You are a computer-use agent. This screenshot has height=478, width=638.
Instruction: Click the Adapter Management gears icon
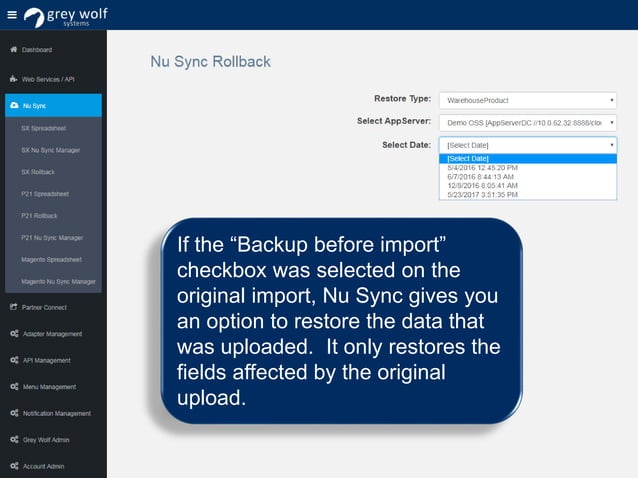tap(14, 334)
